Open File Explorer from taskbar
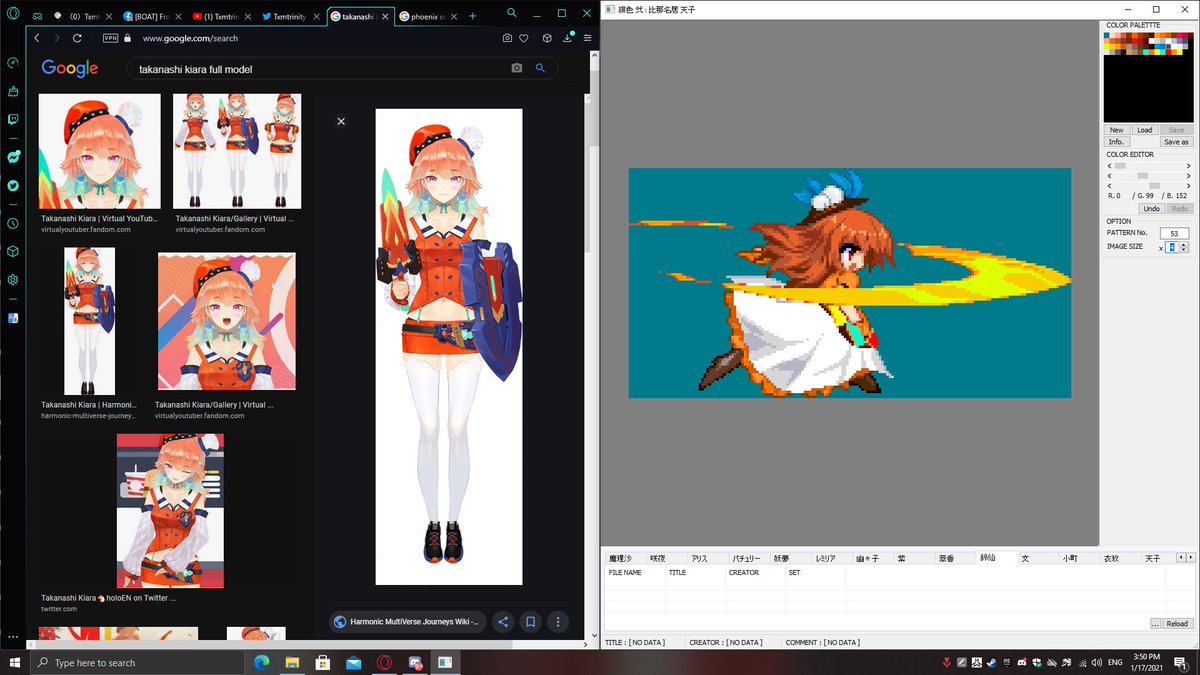Screen dimensions: 1200x675 (290, 662)
